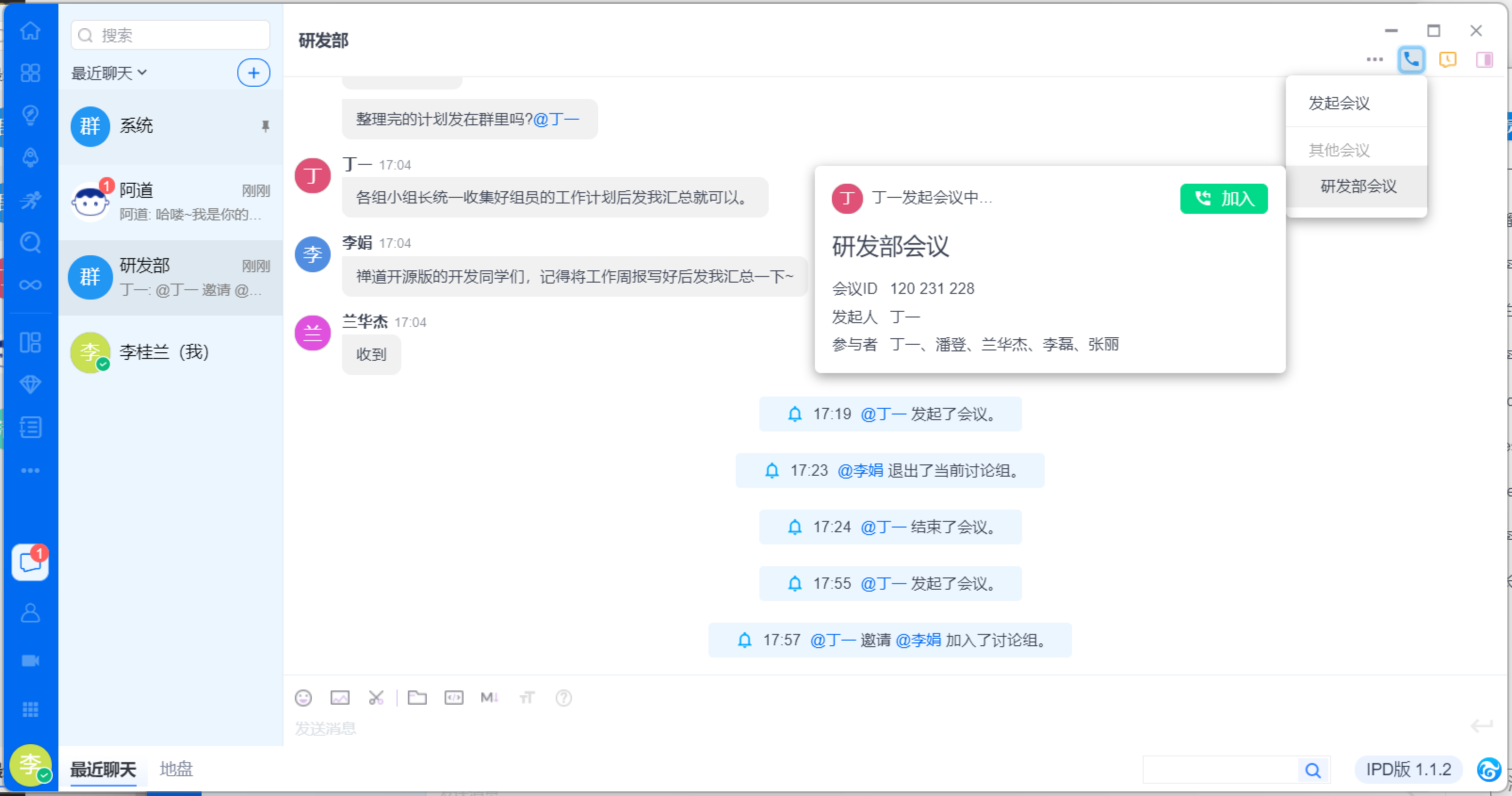Click the phone call icon in header

tap(1411, 59)
